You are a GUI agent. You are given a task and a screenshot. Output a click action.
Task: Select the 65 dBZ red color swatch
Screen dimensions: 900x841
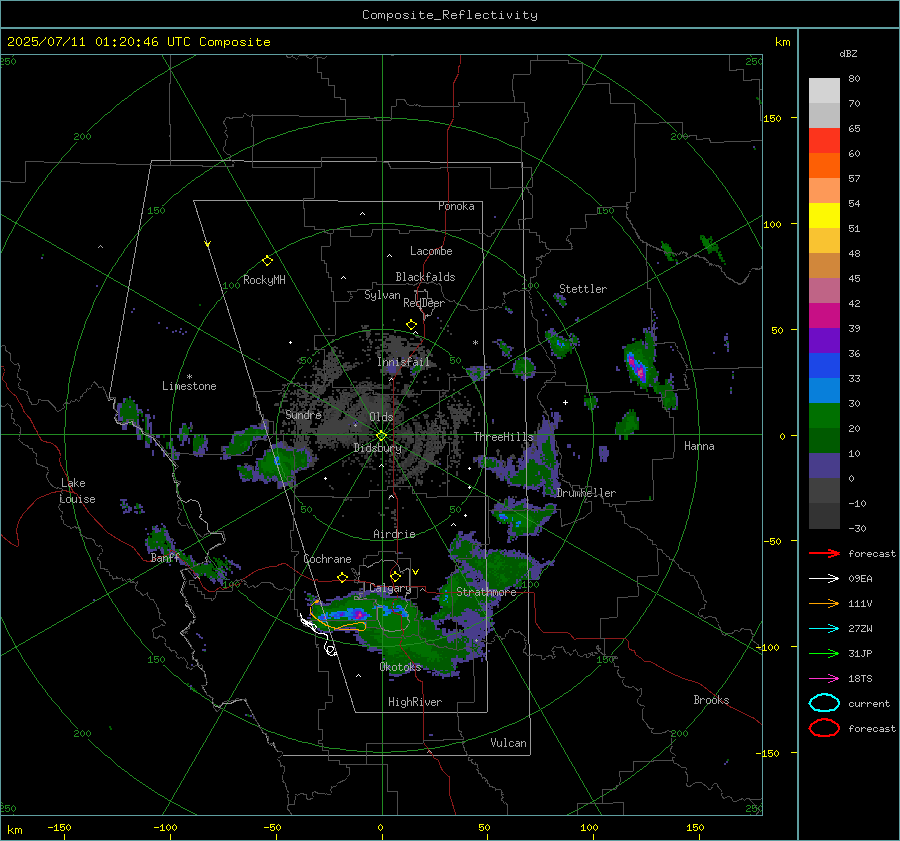[824, 140]
